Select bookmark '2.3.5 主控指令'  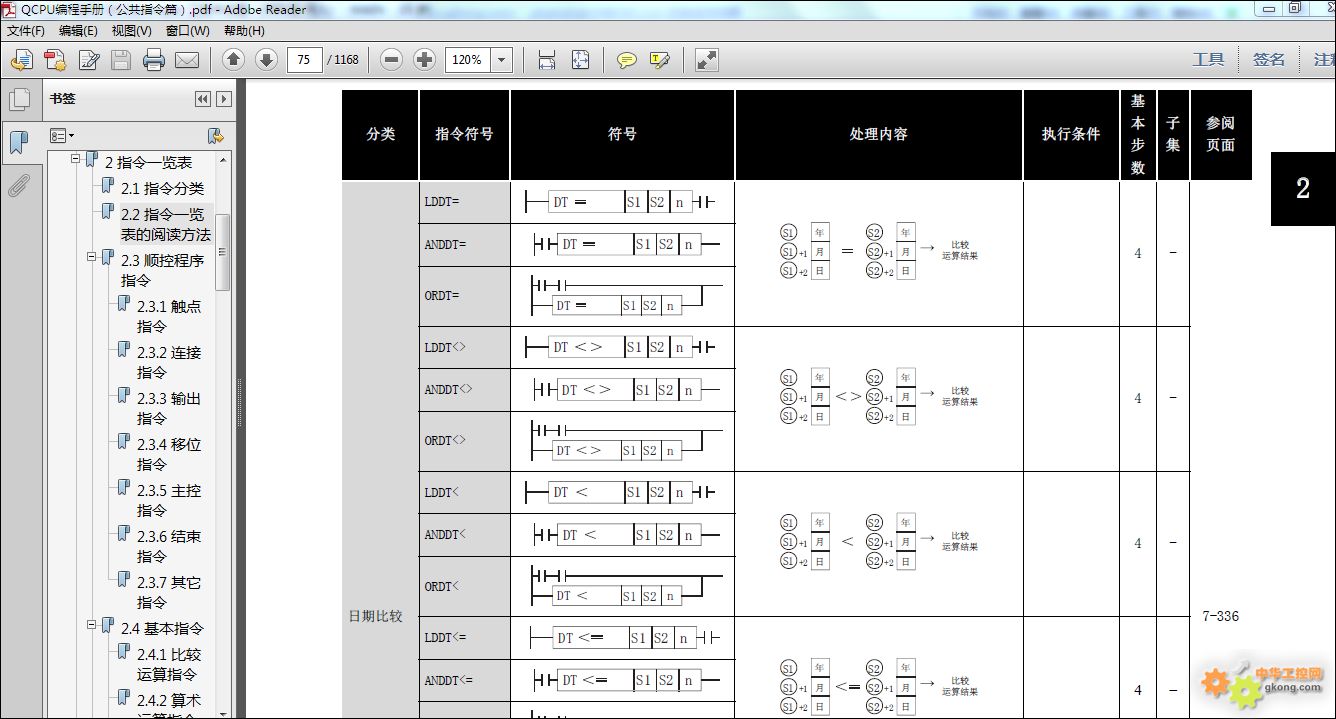pyautogui.click(x=169, y=500)
